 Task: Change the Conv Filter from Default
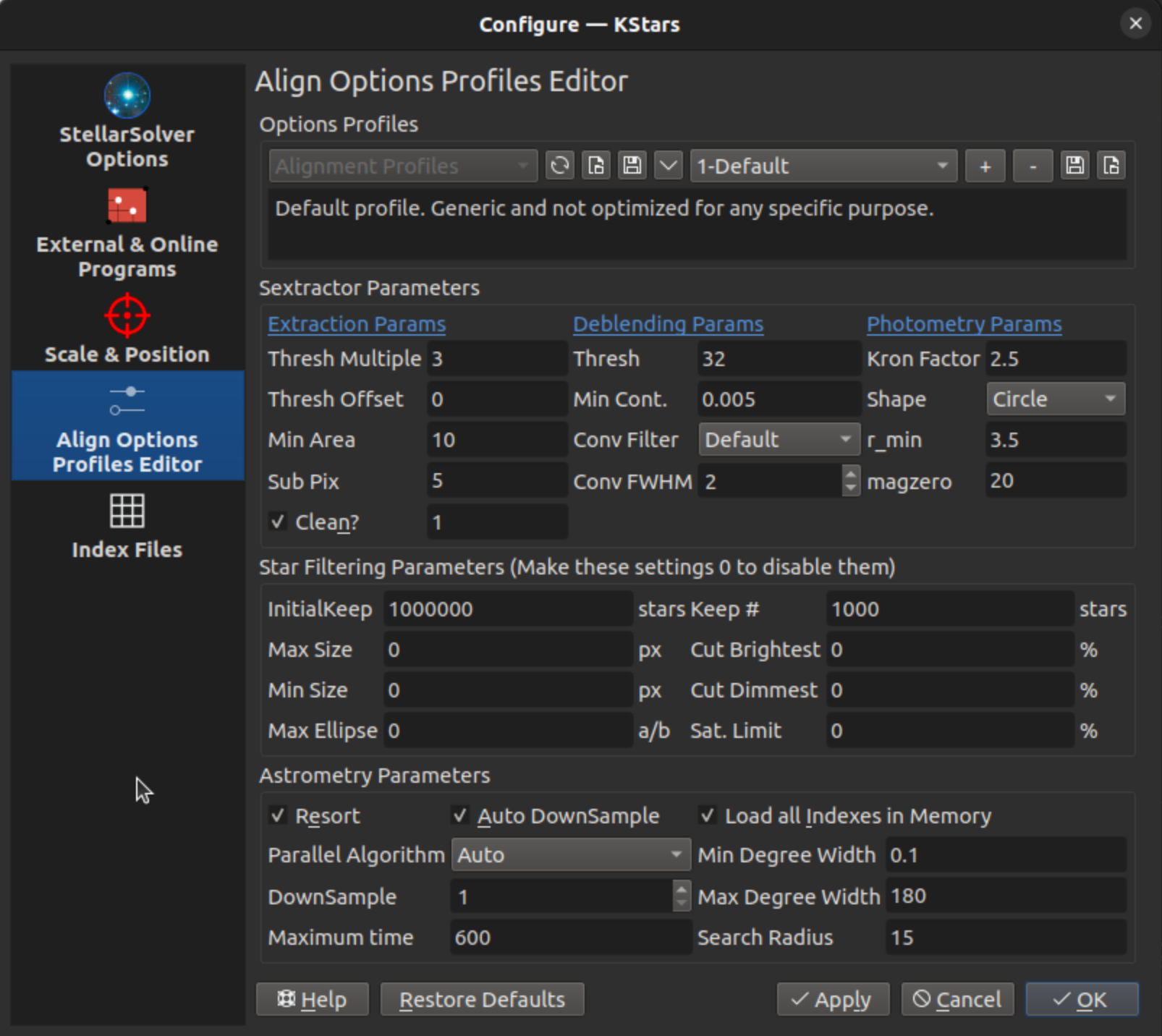click(779, 439)
